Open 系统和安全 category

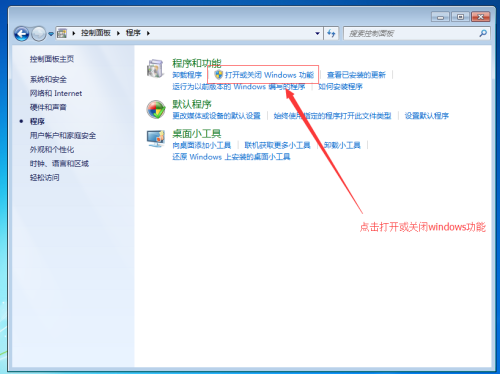[x=48, y=79]
